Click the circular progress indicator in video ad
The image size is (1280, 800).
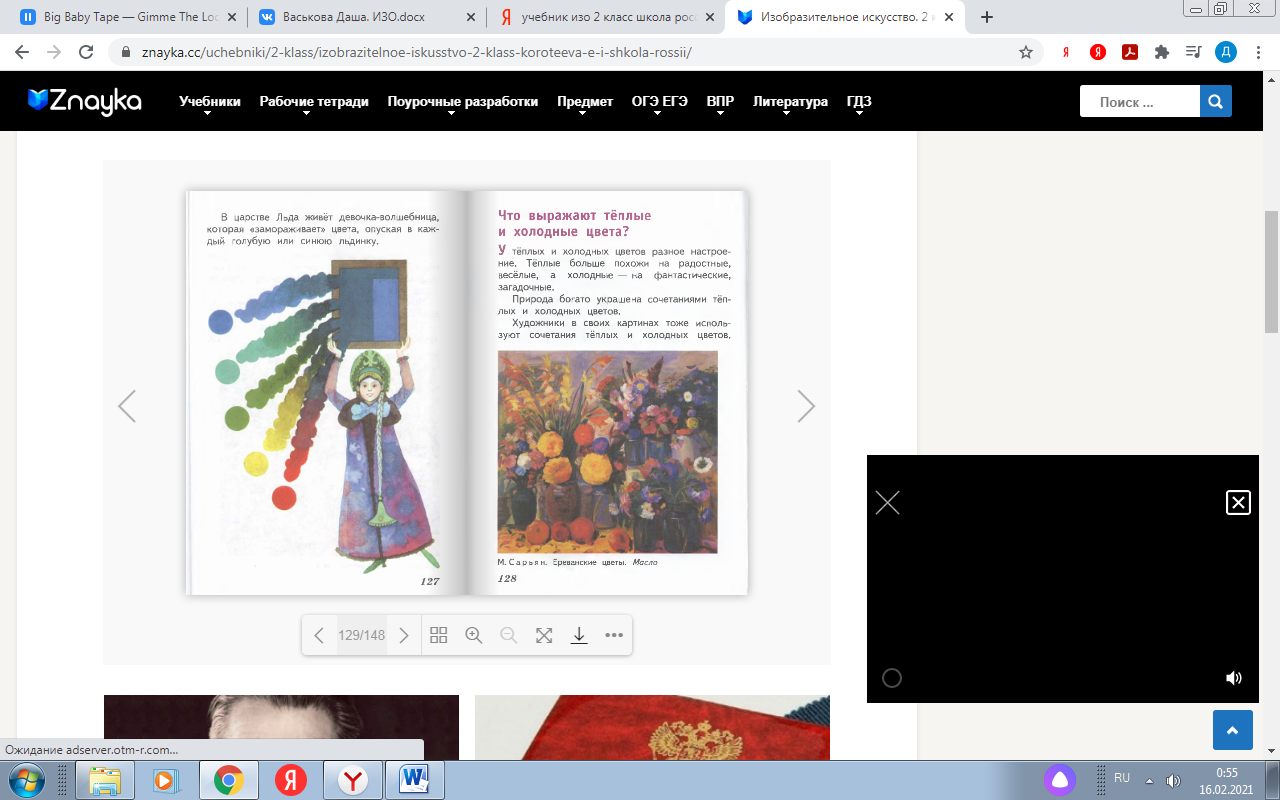pos(892,678)
